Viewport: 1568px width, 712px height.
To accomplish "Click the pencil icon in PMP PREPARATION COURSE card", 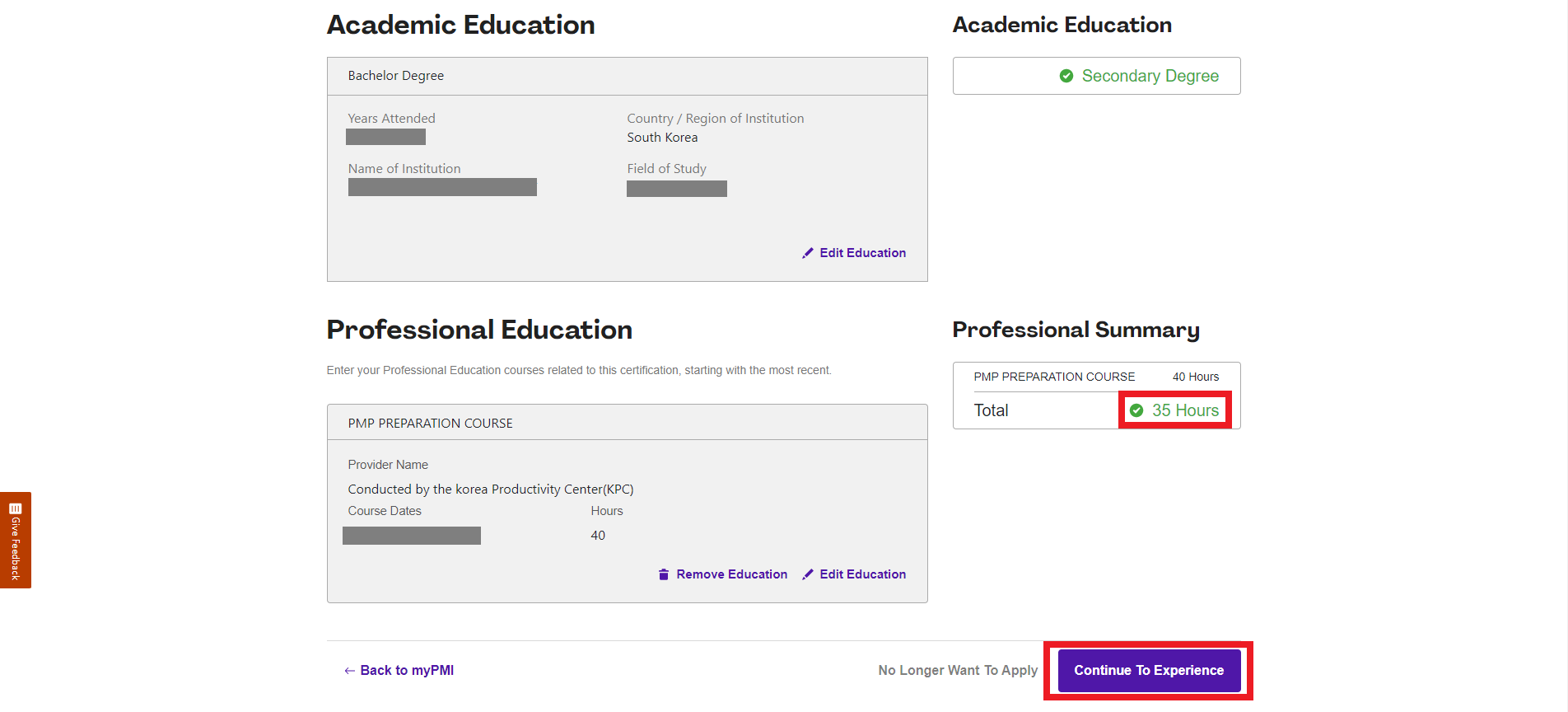I will (808, 574).
